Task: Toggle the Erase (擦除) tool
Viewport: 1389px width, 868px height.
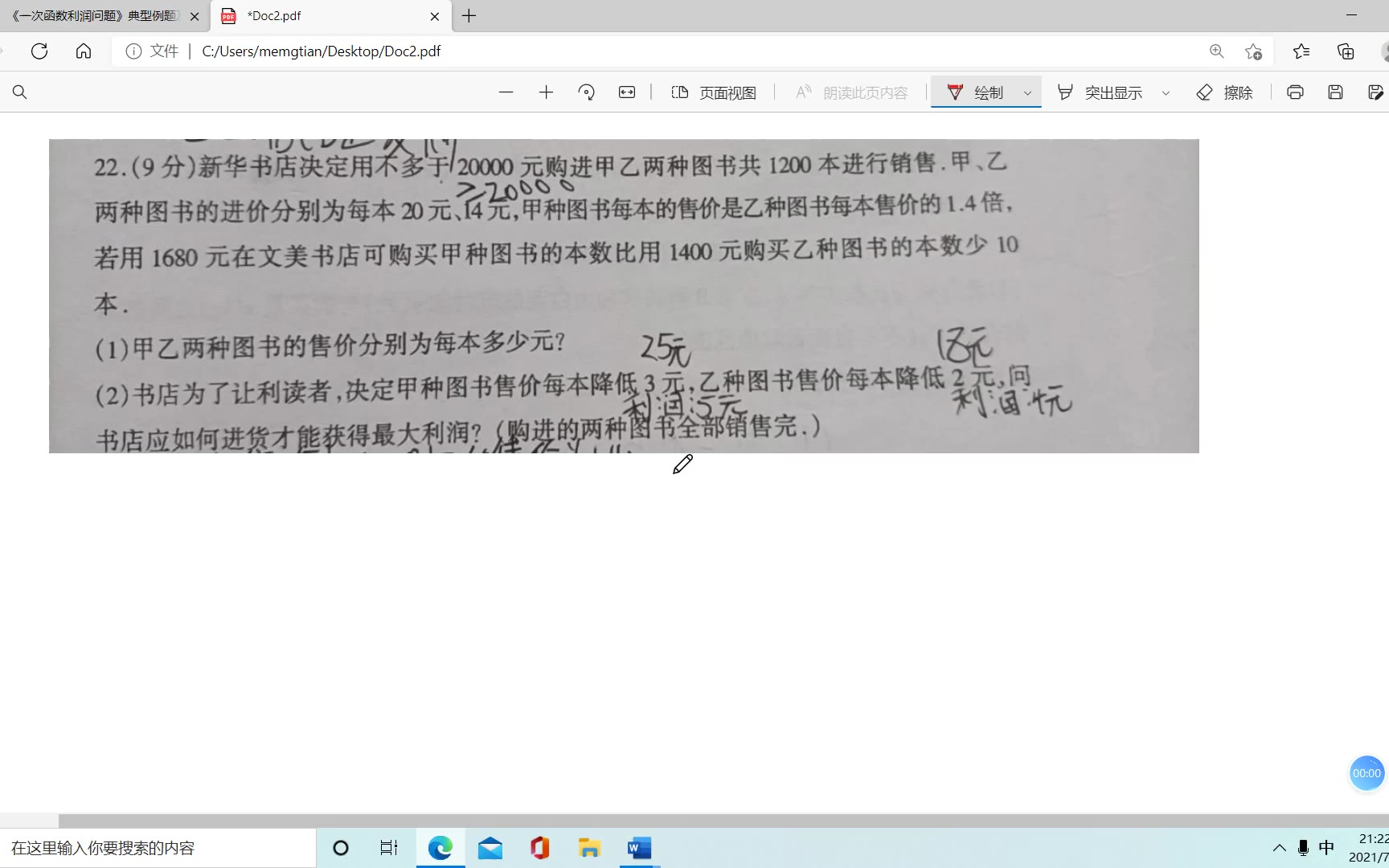Action: [1225, 92]
